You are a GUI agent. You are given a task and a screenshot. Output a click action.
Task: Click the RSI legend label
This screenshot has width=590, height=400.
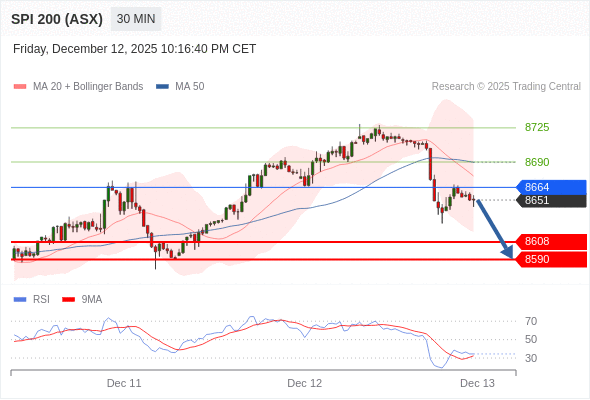pos(41,300)
